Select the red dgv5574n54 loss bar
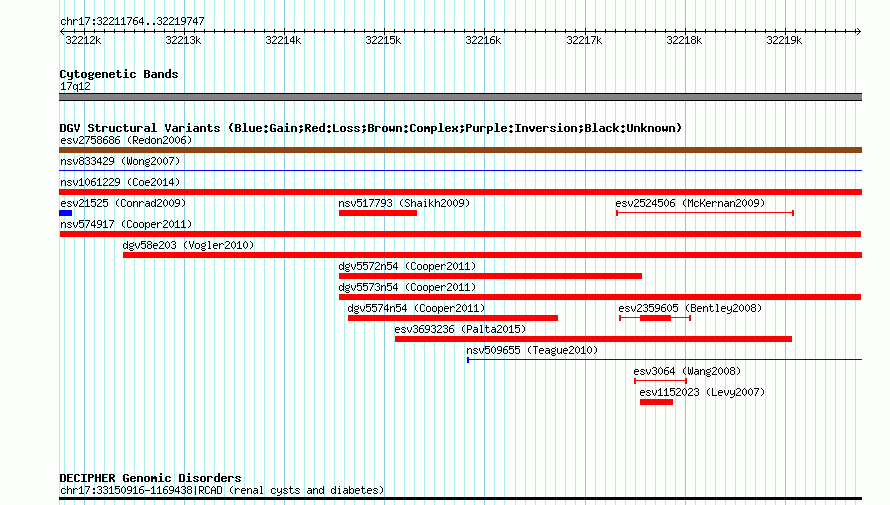The width and height of the screenshot is (890, 505). click(453, 318)
